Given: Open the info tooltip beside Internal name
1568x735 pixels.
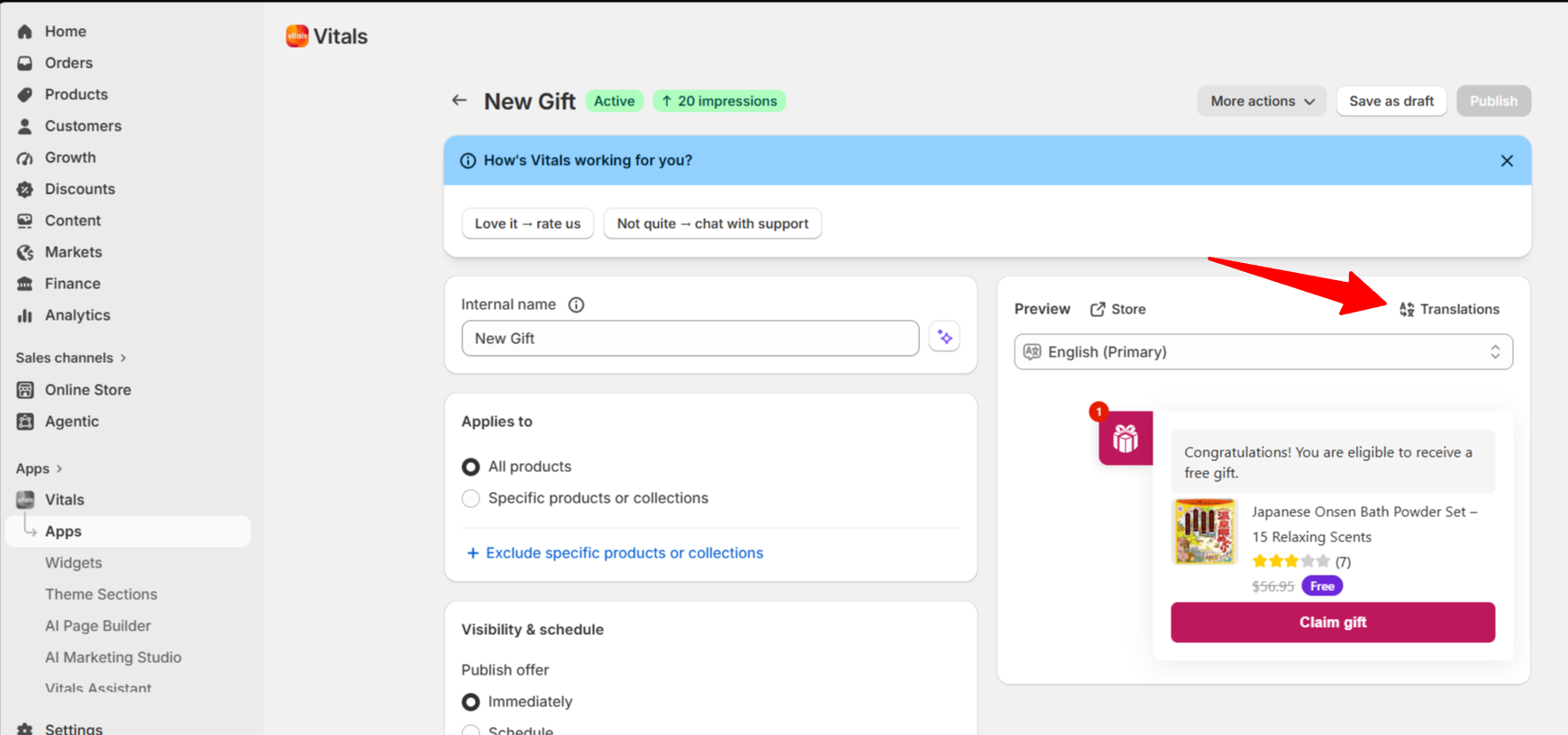Looking at the screenshot, I should (576, 304).
